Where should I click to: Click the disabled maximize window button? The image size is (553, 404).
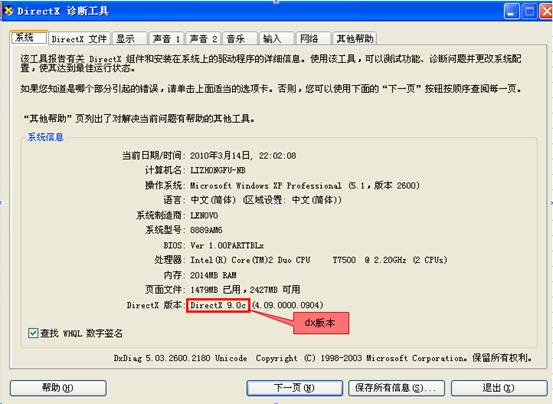(529, 11)
